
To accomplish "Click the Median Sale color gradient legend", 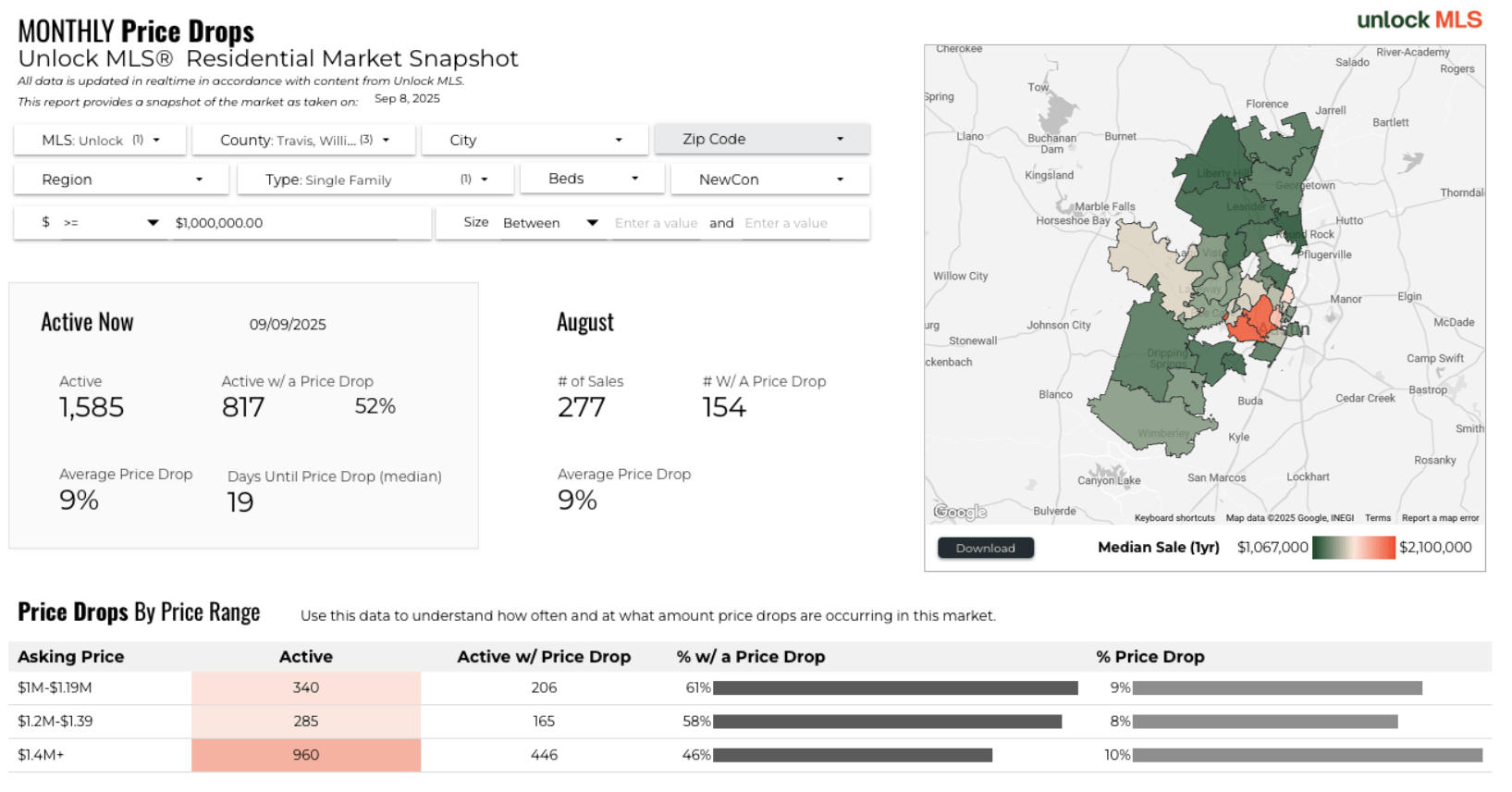I will point(1353,548).
